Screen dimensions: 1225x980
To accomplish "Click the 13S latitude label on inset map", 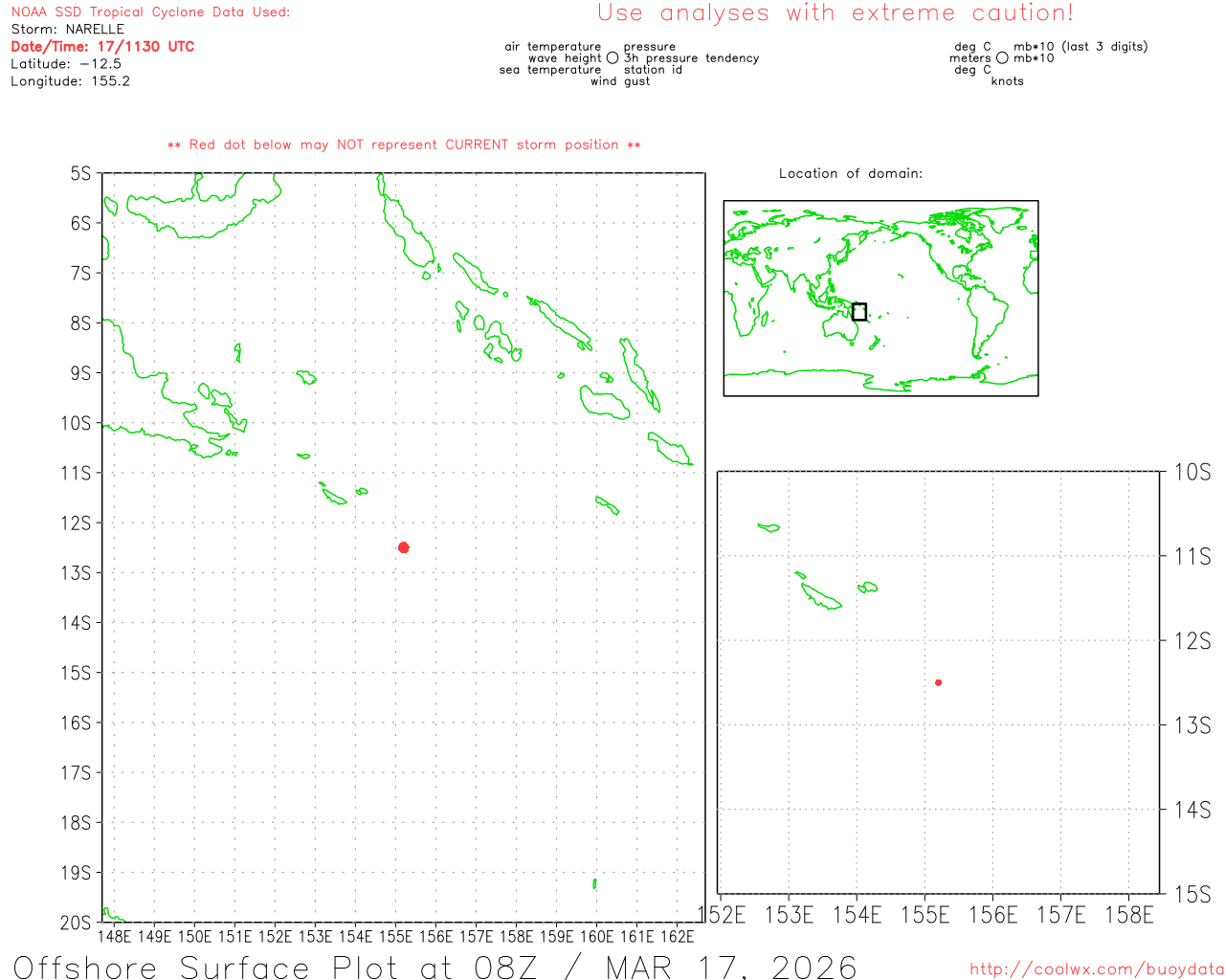I will point(1192,725).
